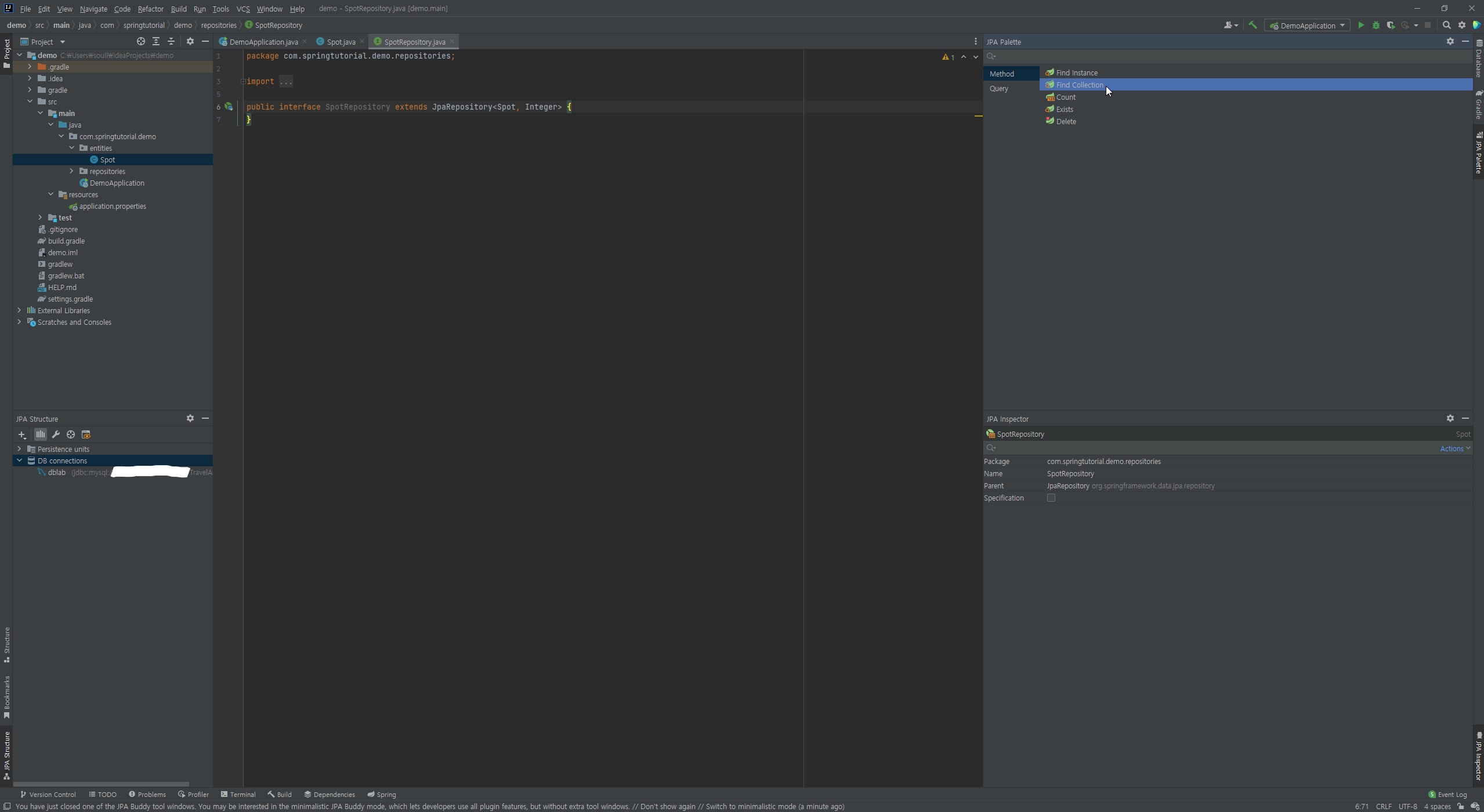The width and height of the screenshot is (1484, 812).
Task: Open Search Everywhere magnifier in main toolbar
Action: click(1446, 25)
